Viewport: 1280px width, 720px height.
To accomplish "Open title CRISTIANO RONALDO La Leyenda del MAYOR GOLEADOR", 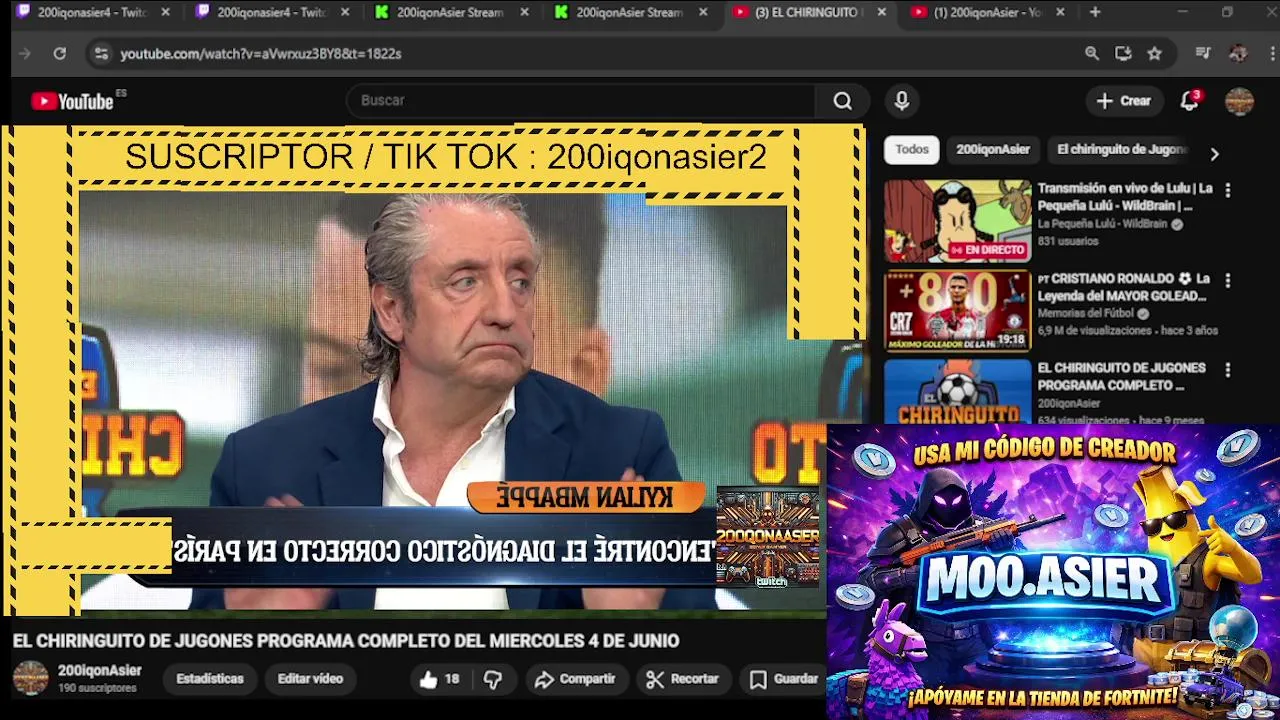I will click(x=1125, y=287).
